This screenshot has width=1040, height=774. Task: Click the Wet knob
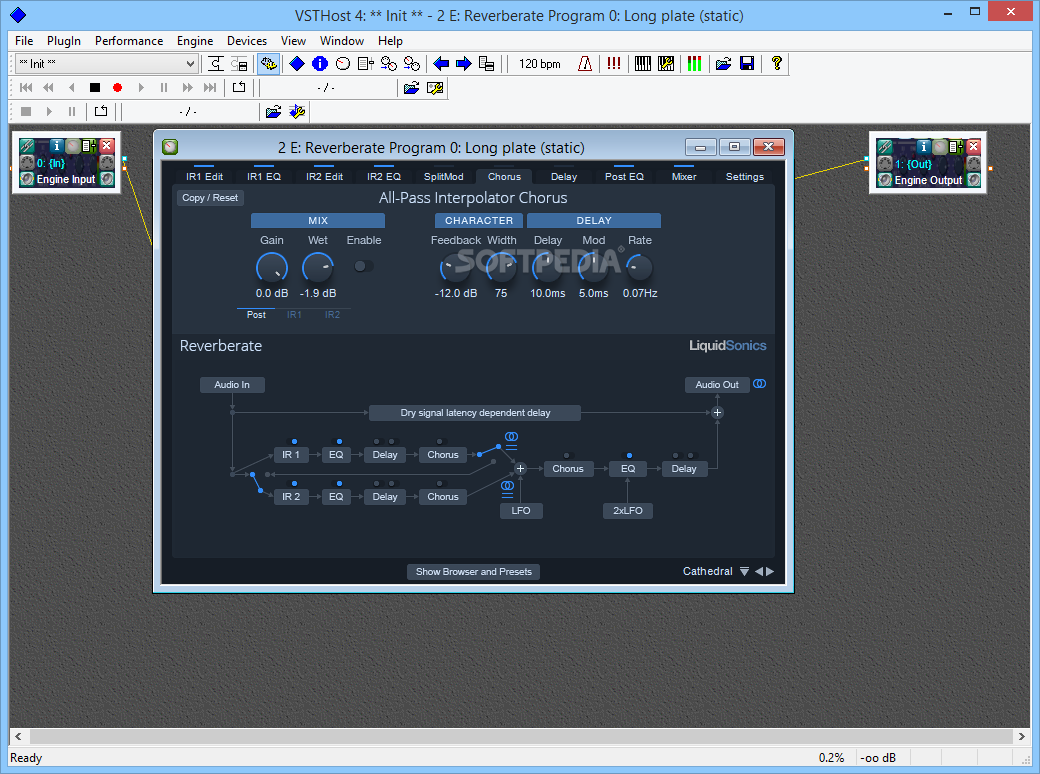[x=318, y=268]
